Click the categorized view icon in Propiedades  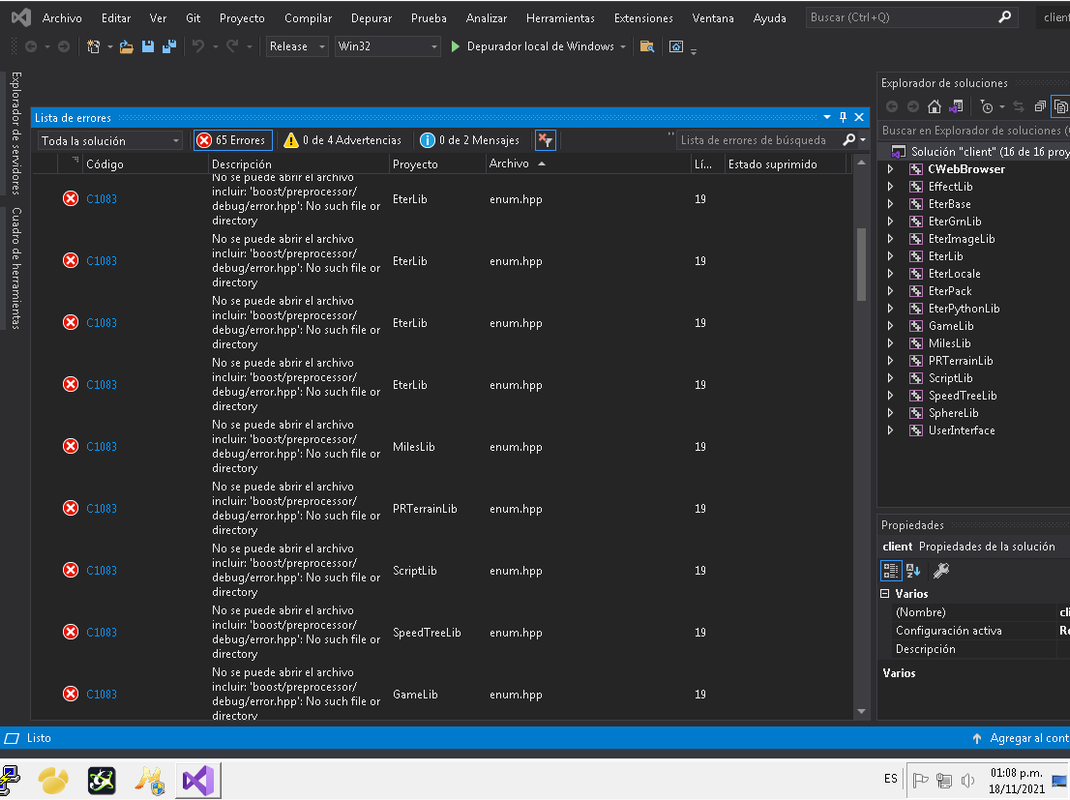click(891, 571)
